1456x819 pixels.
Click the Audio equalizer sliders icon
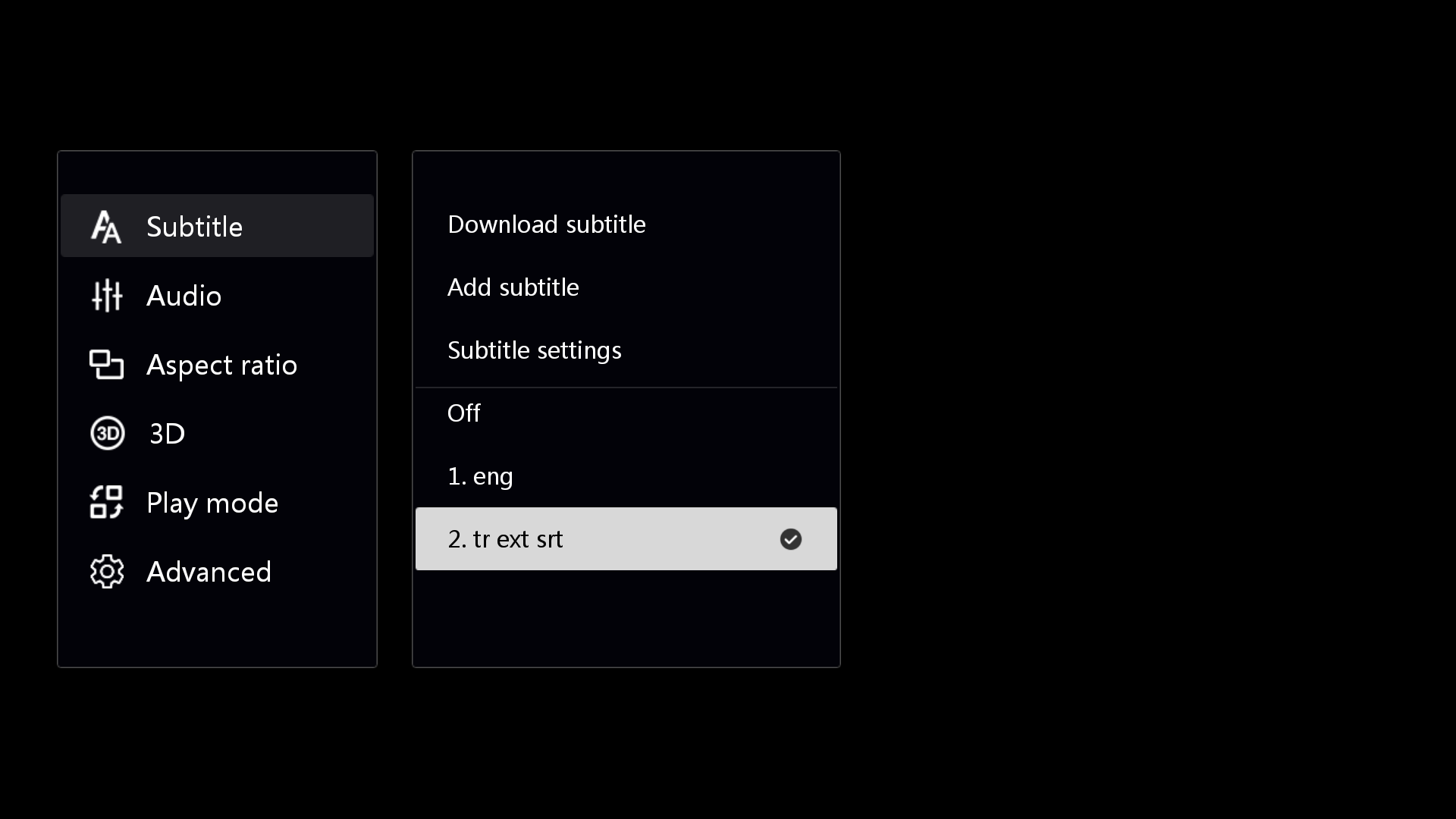(x=107, y=296)
